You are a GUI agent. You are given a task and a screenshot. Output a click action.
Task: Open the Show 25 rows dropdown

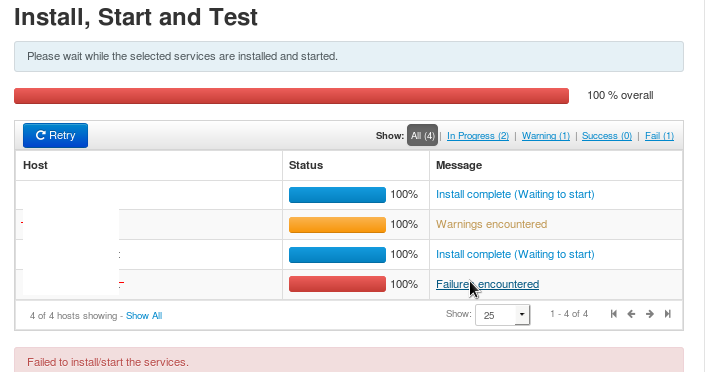click(x=502, y=315)
